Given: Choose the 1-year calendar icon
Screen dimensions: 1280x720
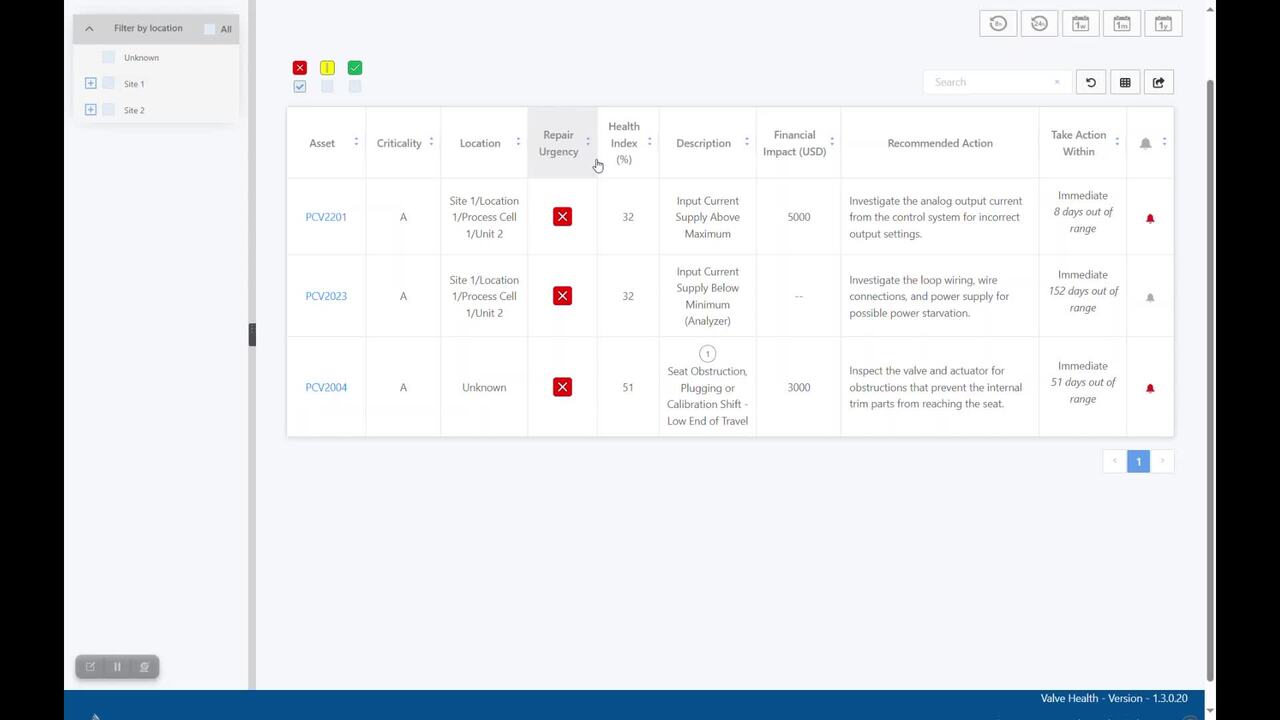Looking at the screenshot, I should pos(1163,22).
